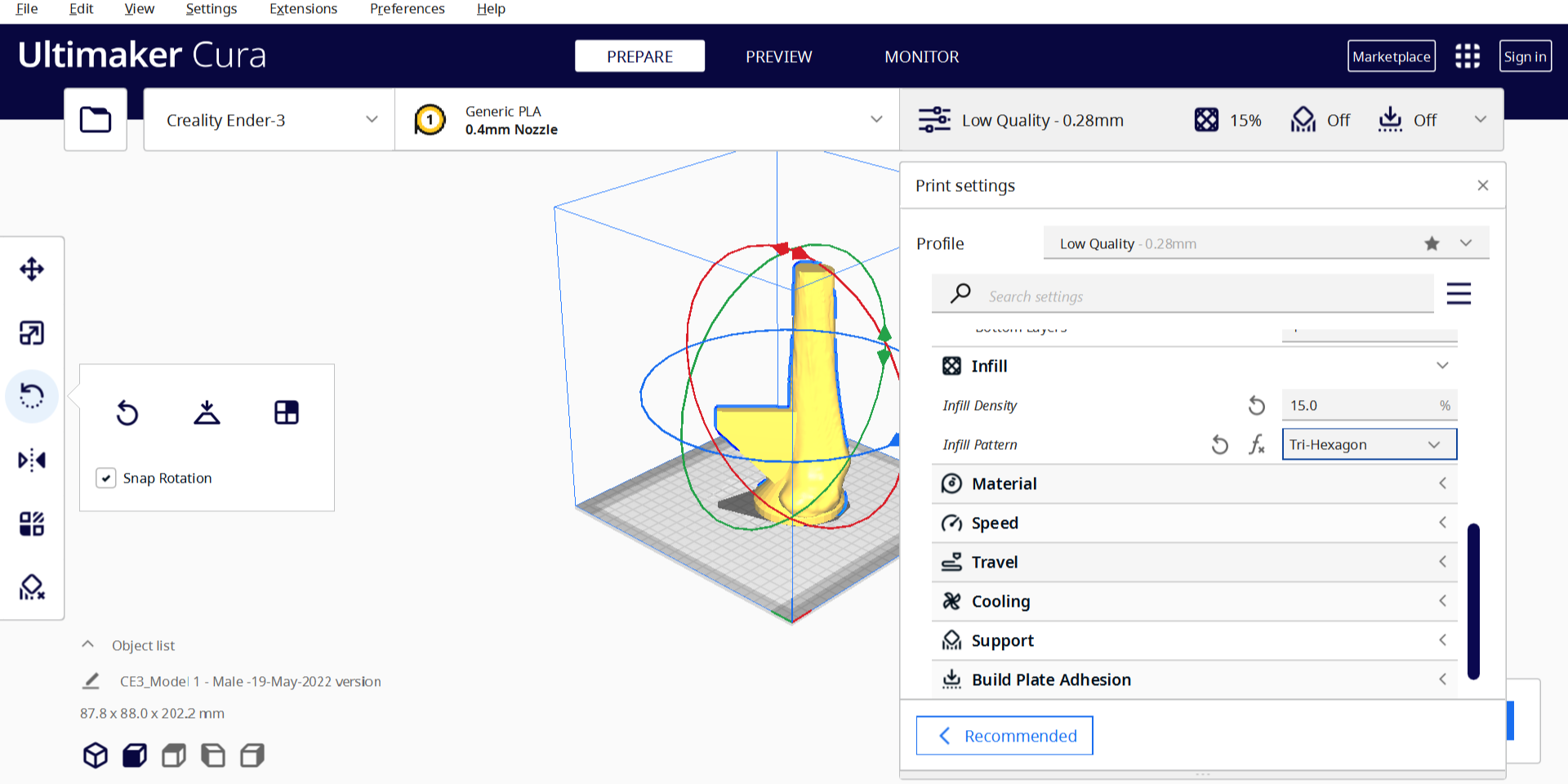
Task: Open file folder icon
Action: point(96,120)
